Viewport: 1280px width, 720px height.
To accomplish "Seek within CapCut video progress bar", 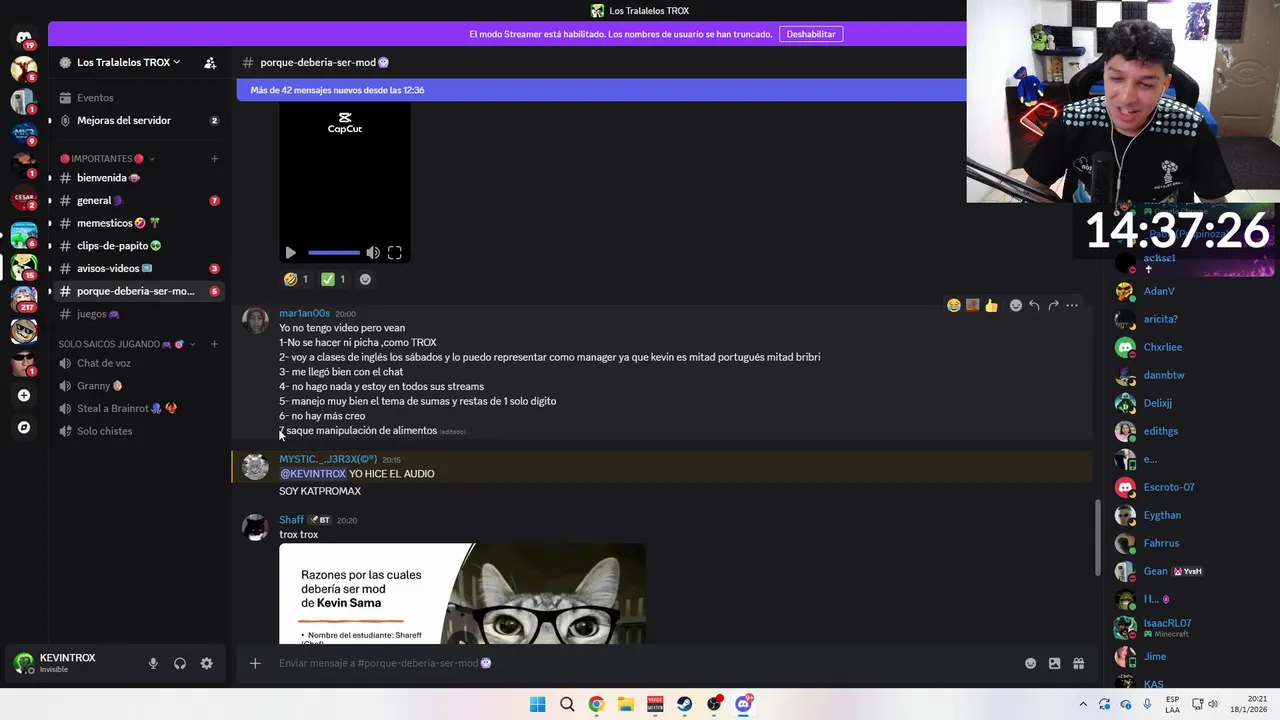I will pos(334,253).
